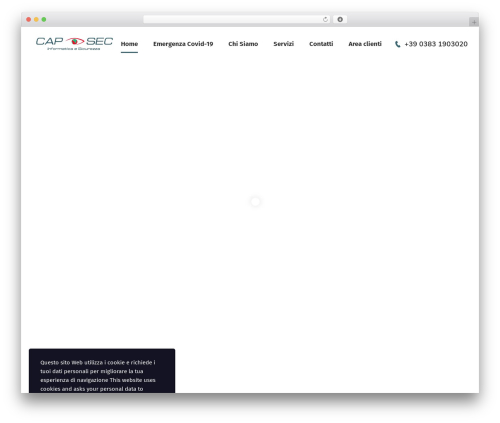Focus the browser address bar

click(x=237, y=20)
